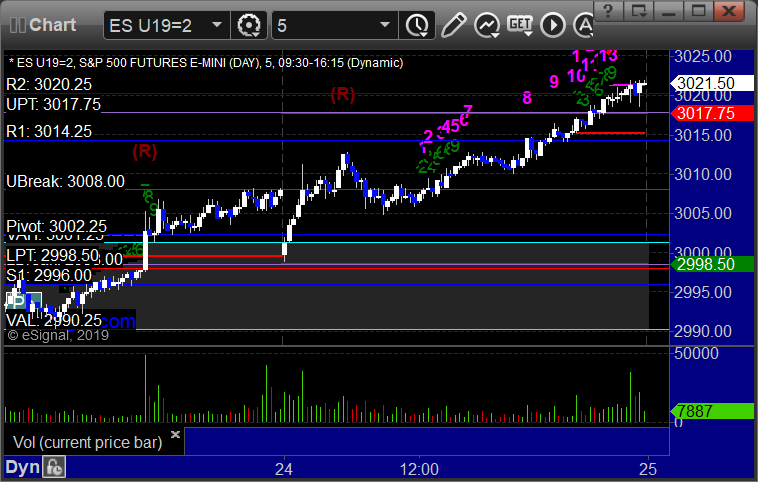This screenshot has width=758, height=482.
Task: Click the magenta count number 9
Action: coord(554,82)
